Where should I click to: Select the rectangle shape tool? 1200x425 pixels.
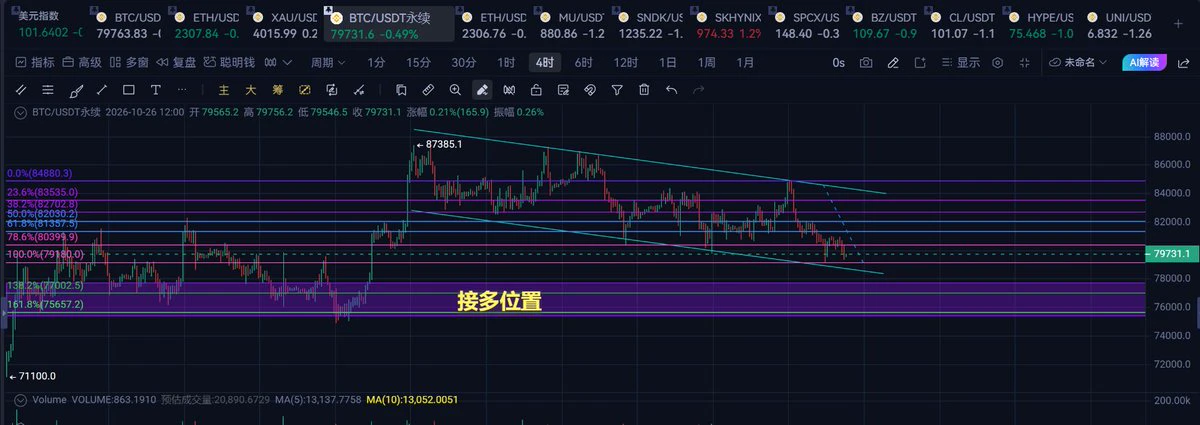(x=129, y=89)
